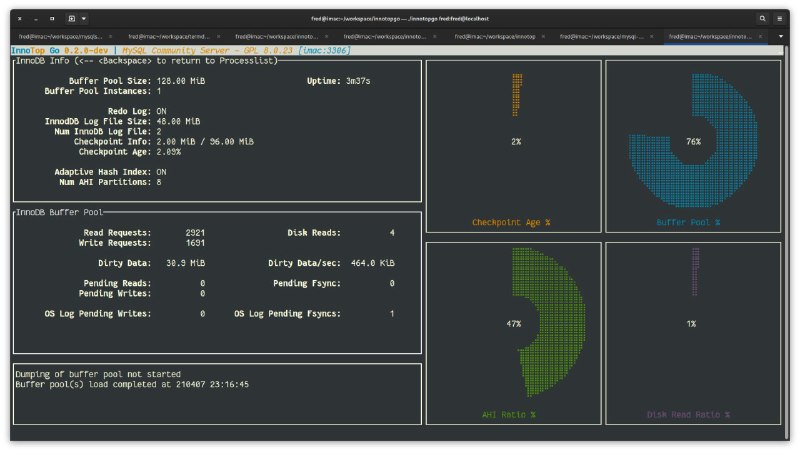Open the tab list arrow at tab bar end
This screenshot has height=452, width=800.
pyautogui.click(x=780, y=36)
